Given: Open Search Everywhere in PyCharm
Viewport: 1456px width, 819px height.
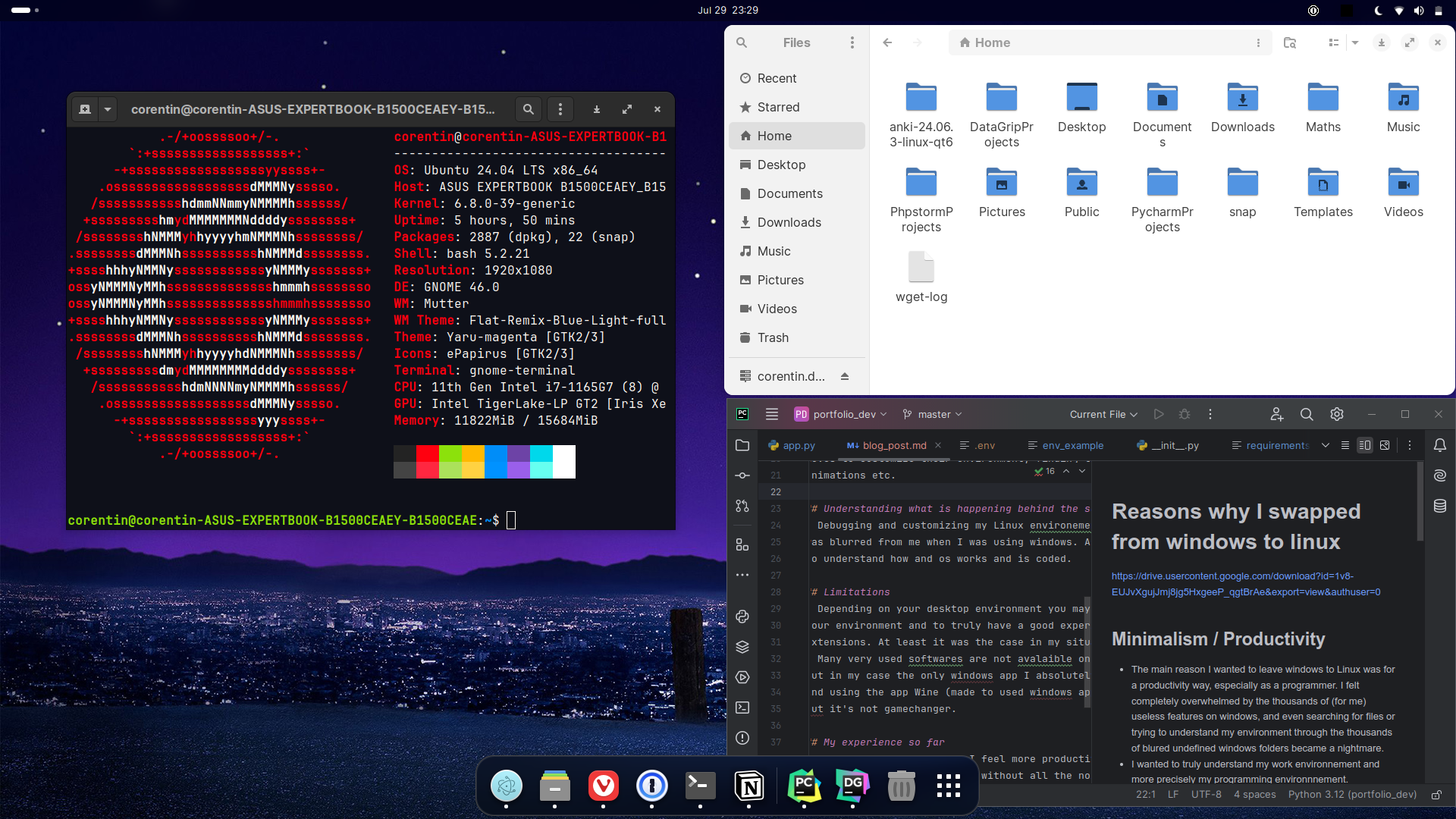Looking at the screenshot, I should tap(1307, 414).
